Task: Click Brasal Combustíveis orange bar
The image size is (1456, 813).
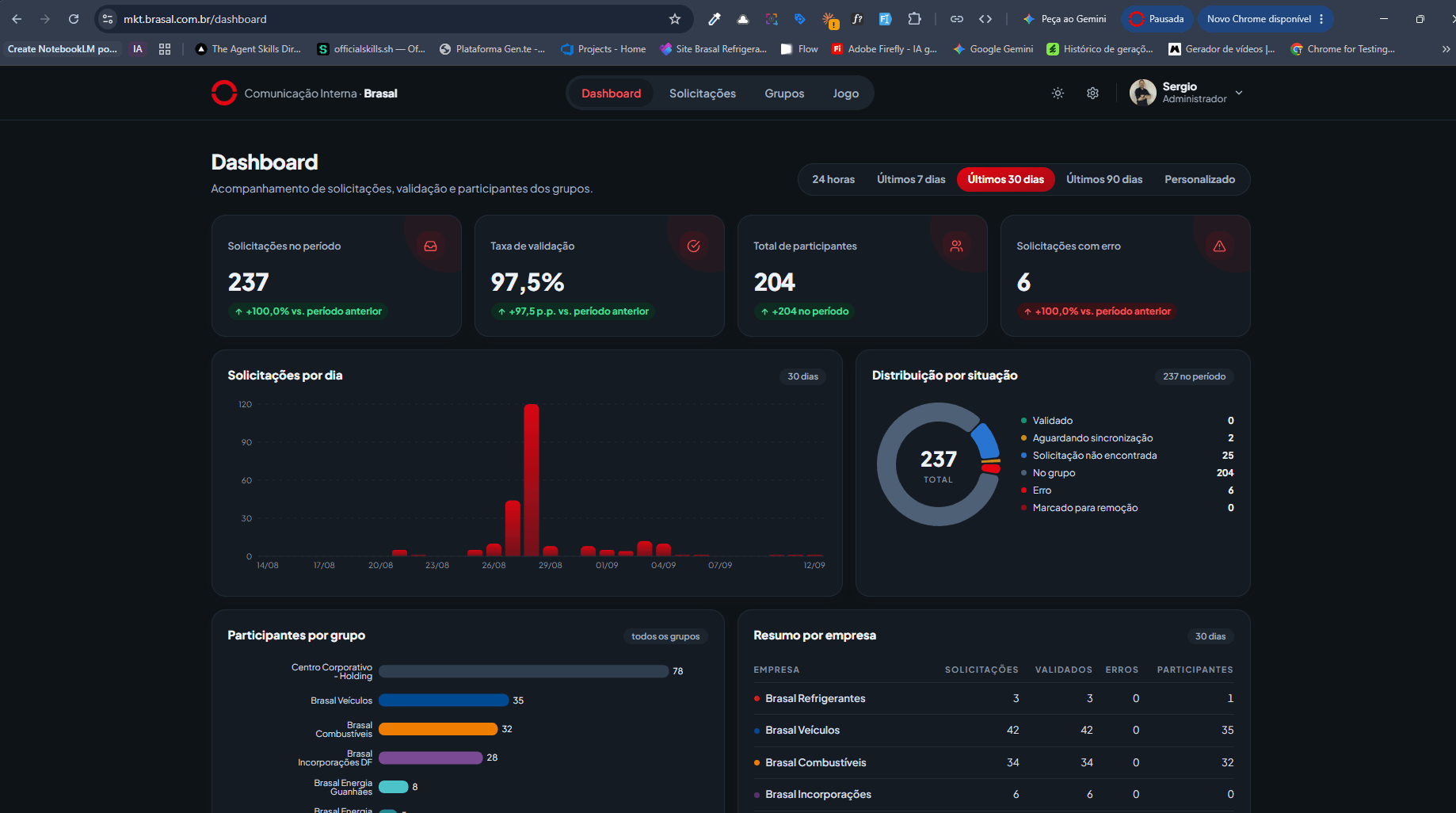Action: 438,729
